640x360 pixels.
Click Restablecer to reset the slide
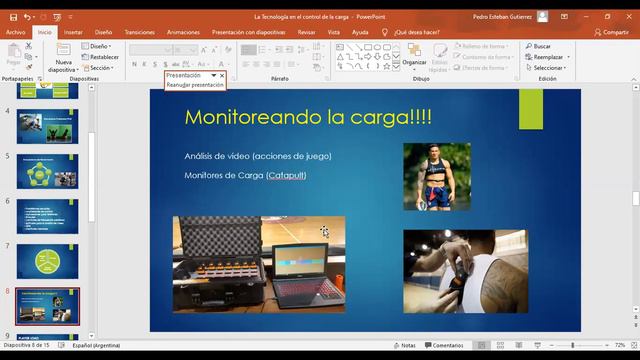(100, 57)
